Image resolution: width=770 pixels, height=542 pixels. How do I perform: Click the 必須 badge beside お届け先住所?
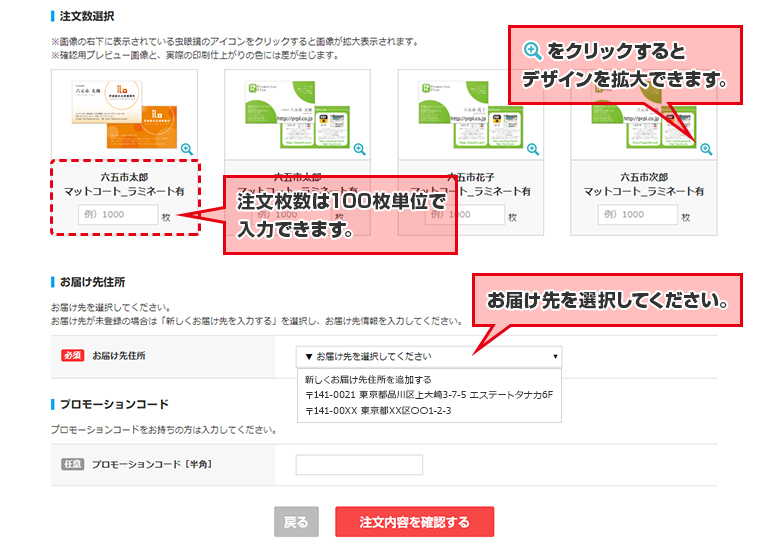(73, 355)
